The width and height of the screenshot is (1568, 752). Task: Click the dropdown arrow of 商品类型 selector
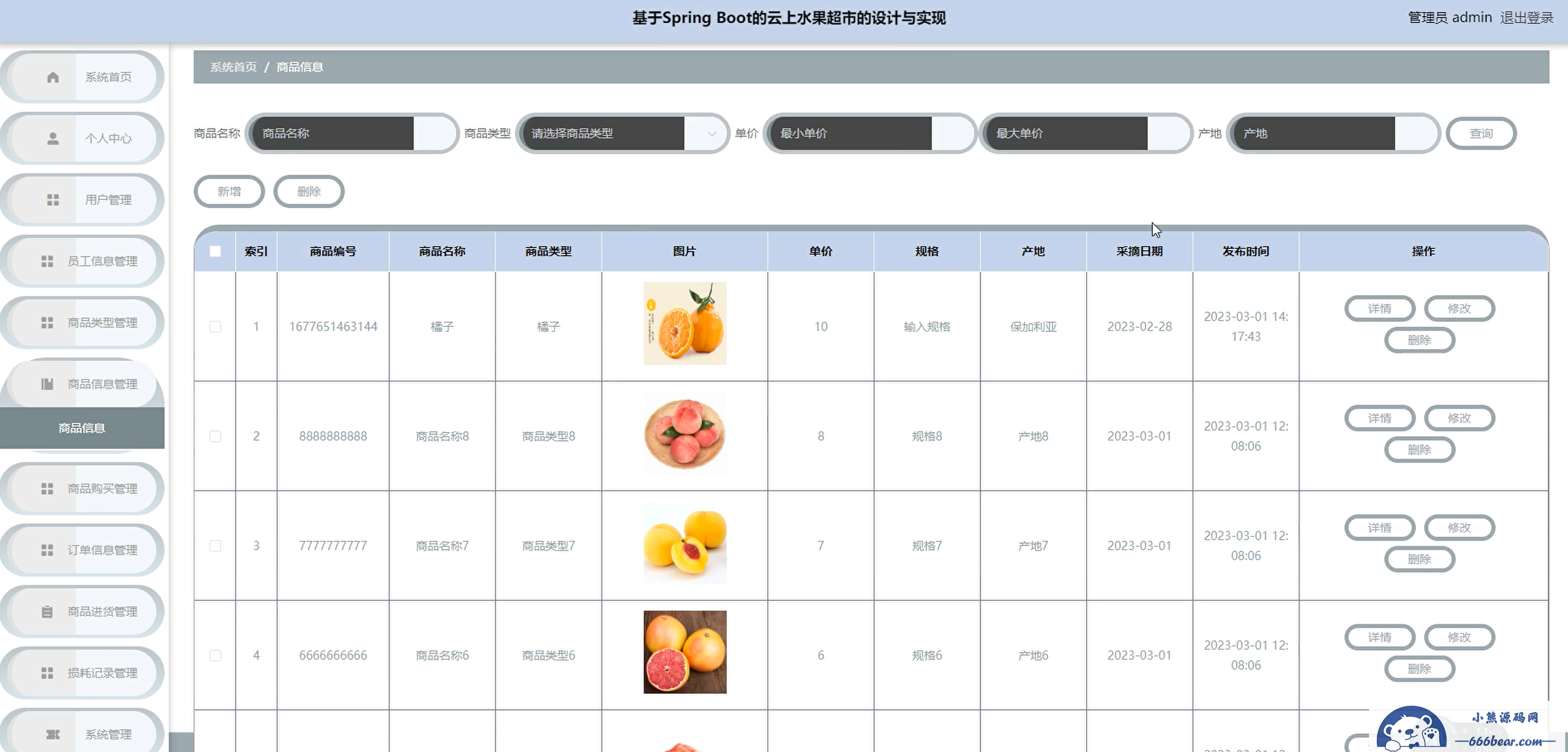(x=711, y=134)
